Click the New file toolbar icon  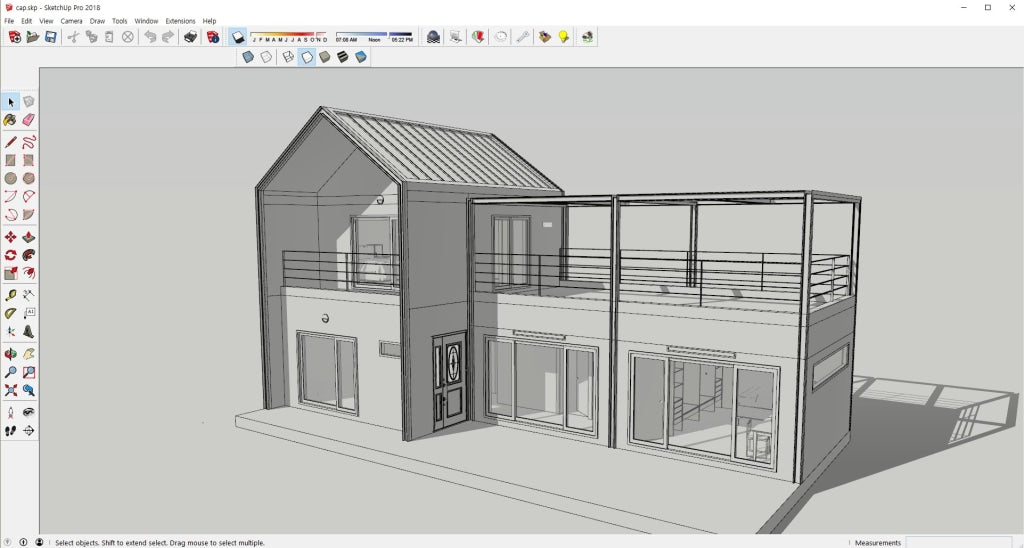pos(14,37)
